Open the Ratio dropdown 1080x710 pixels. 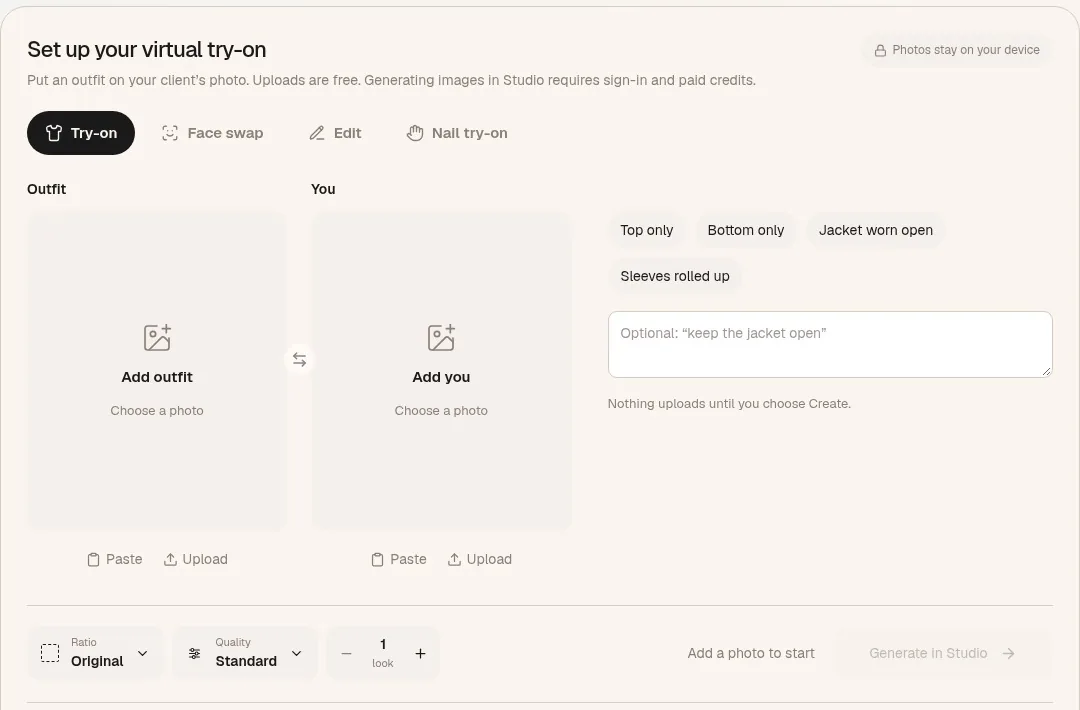pos(95,653)
